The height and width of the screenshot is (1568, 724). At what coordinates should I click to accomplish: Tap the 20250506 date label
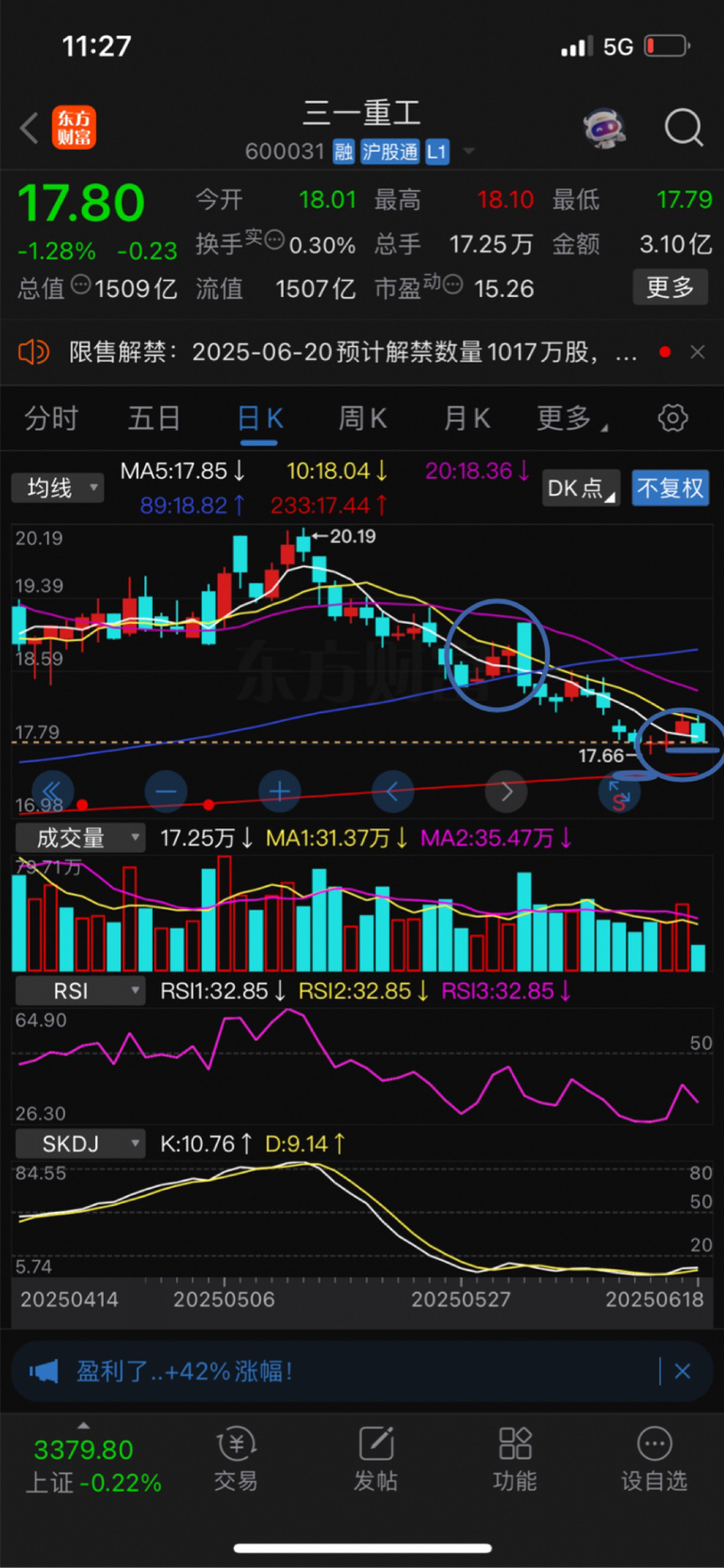pos(224,1299)
